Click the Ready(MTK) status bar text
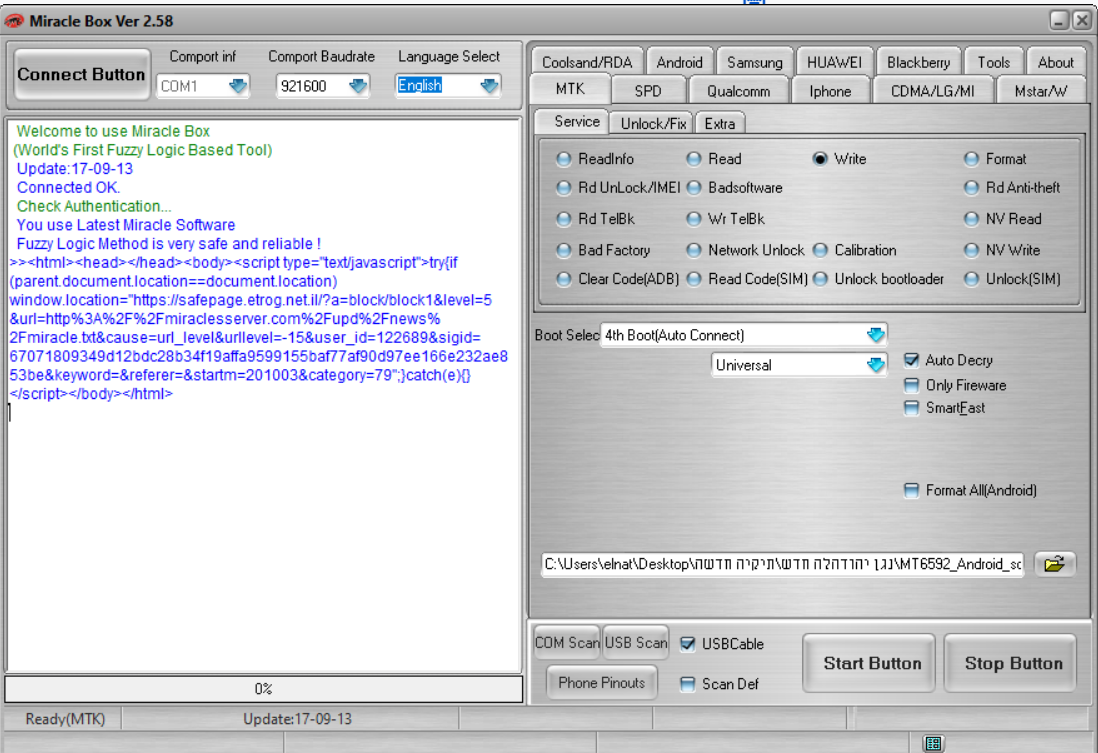 pos(65,719)
